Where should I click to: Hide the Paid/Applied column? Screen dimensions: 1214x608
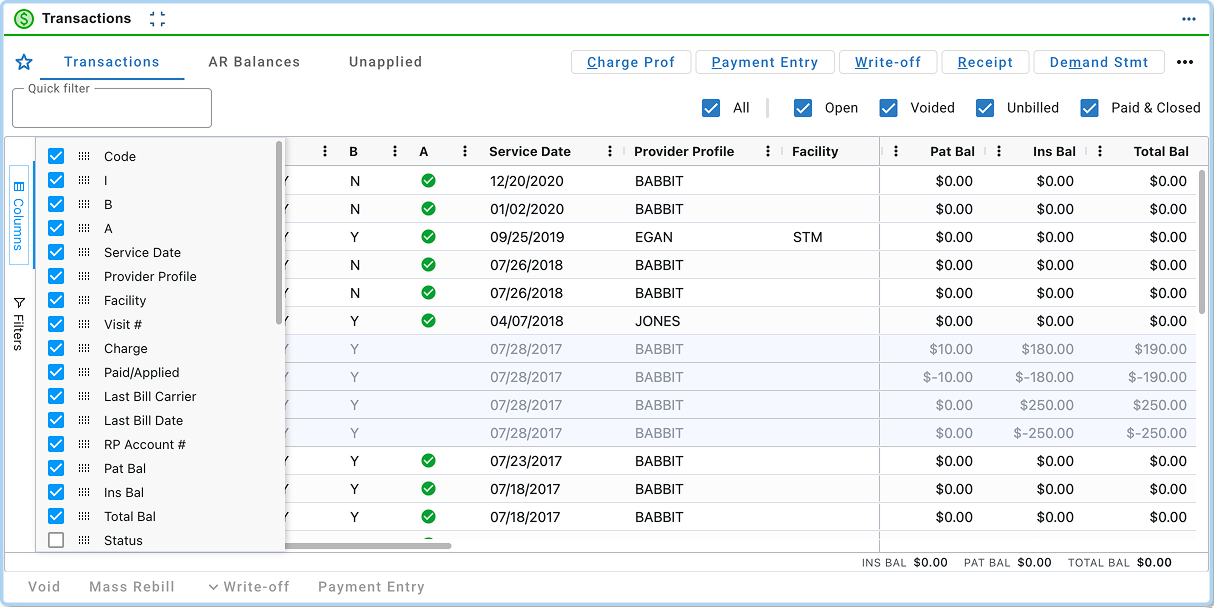click(x=56, y=372)
